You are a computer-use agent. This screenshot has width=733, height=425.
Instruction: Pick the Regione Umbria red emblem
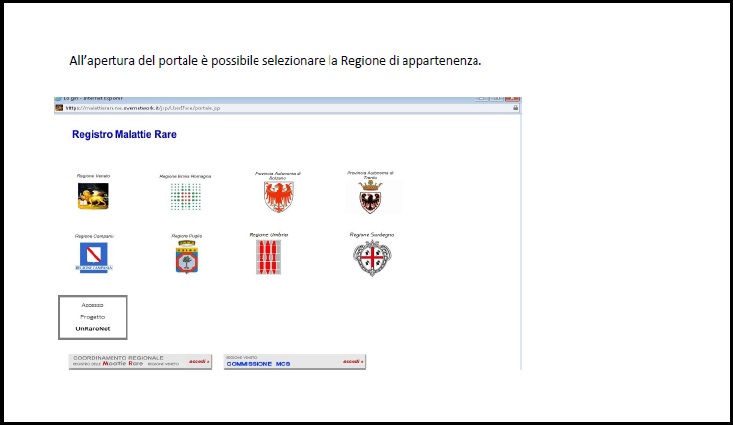tap(268, 257)
